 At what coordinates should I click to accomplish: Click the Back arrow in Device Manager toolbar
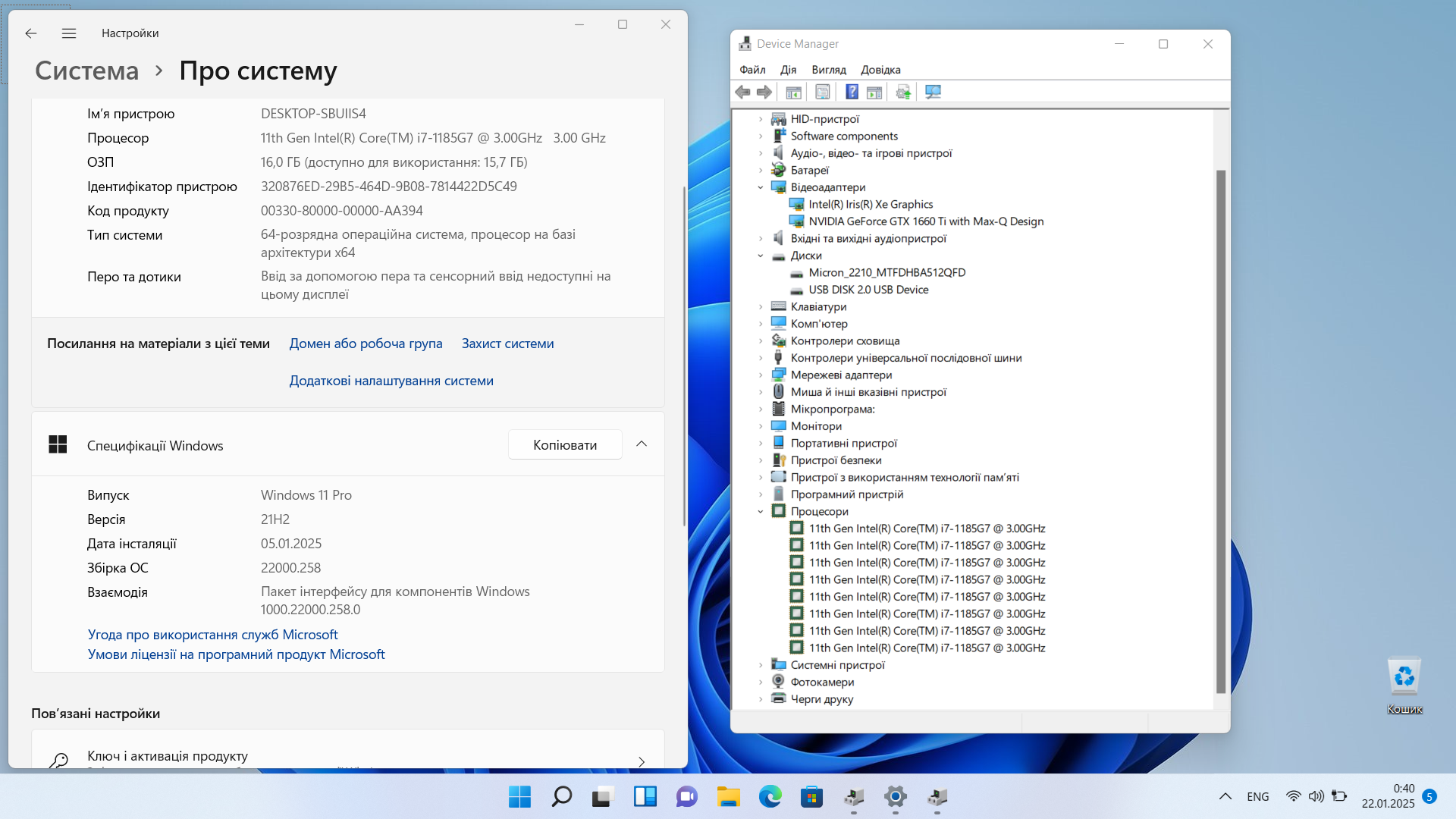tap(742, 92)
